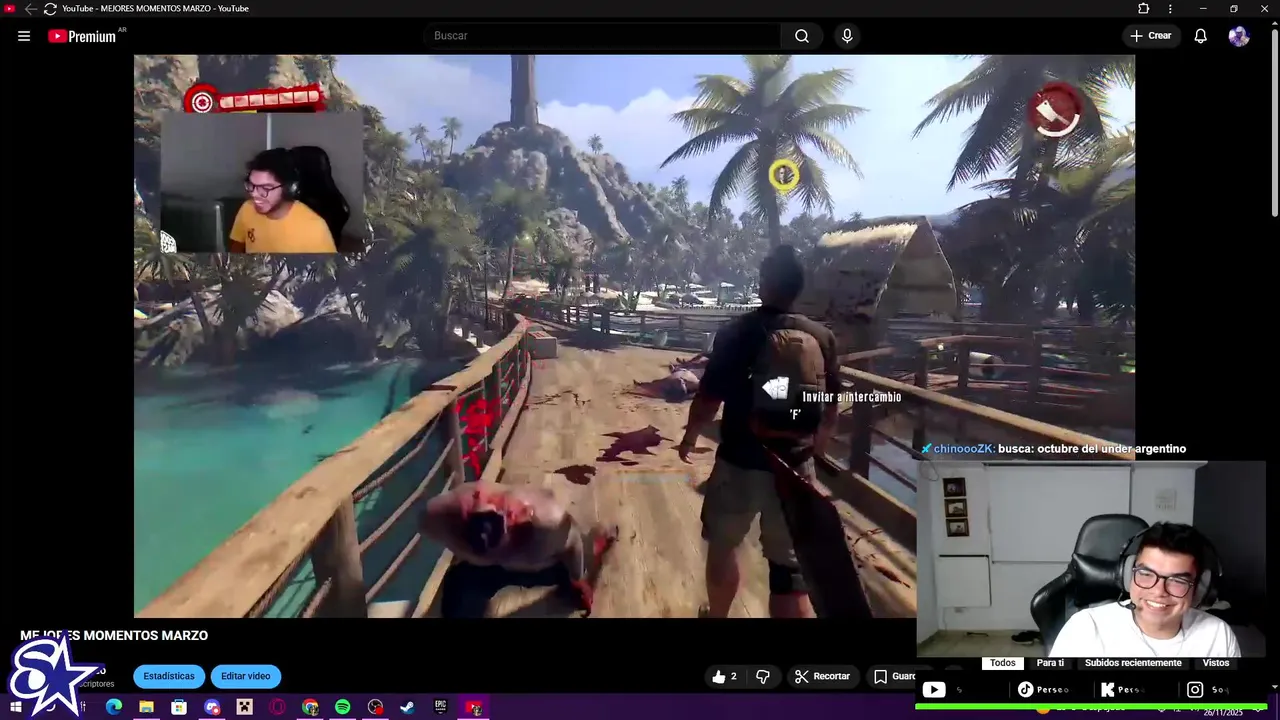Open the Crear menu
The height and width of the screenshot is (720, 1280).
tap(1150, 36)
